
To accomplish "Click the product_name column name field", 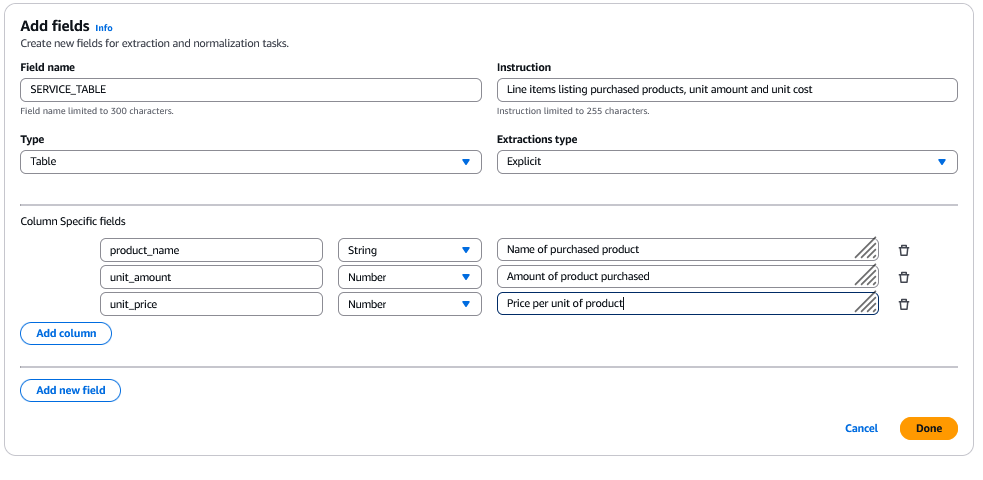I will pos(211,250).
